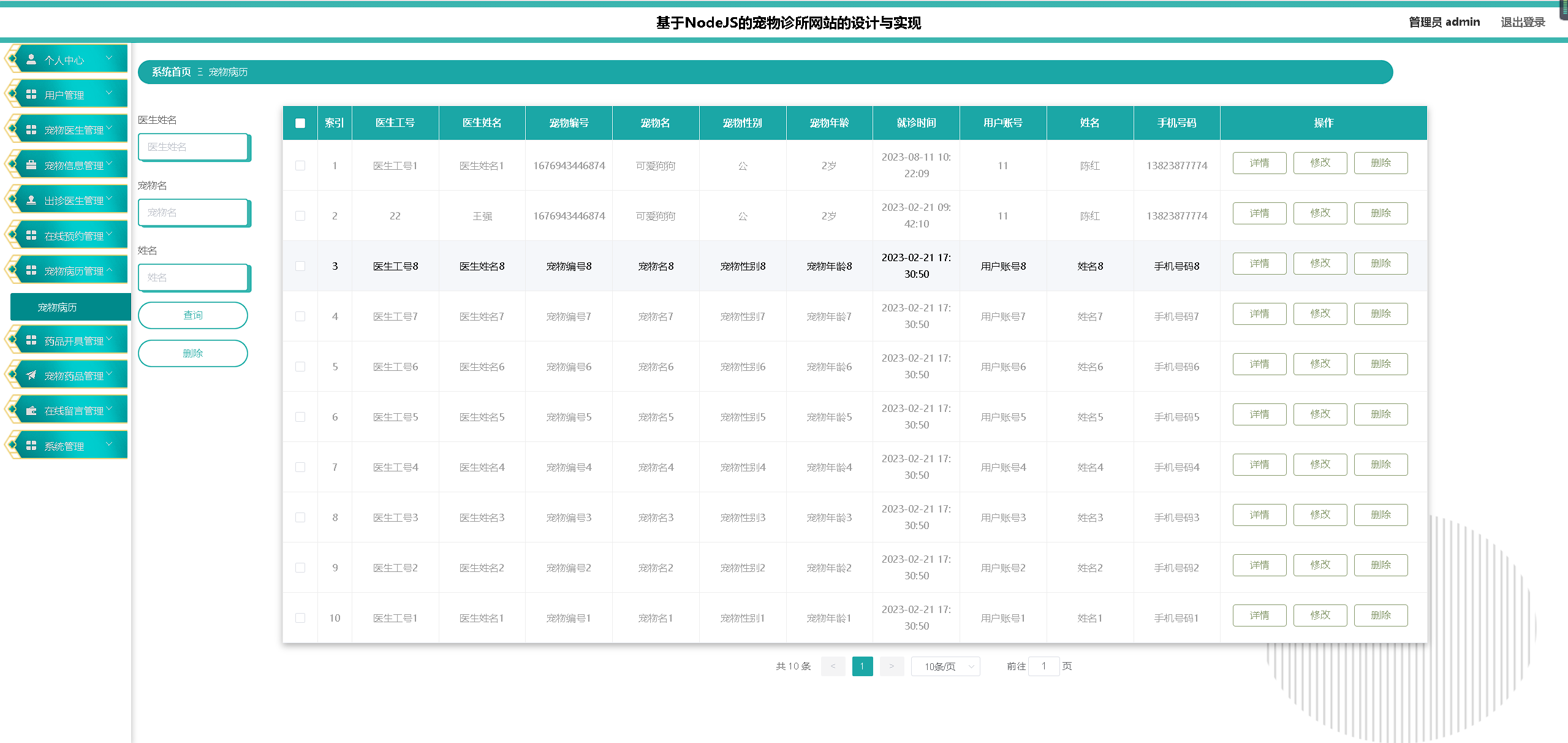Click the next page arrow in pagination

coord(892,666)
